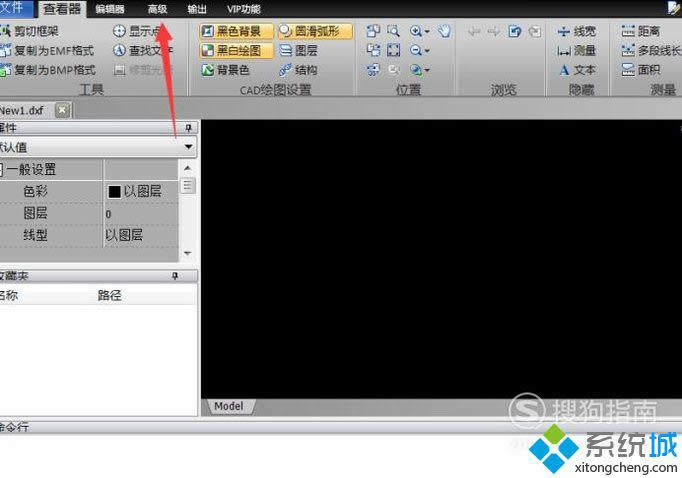Click the 色彩 black color swatch
Viewport: 682px width, 478px height.
pos(114,191)
